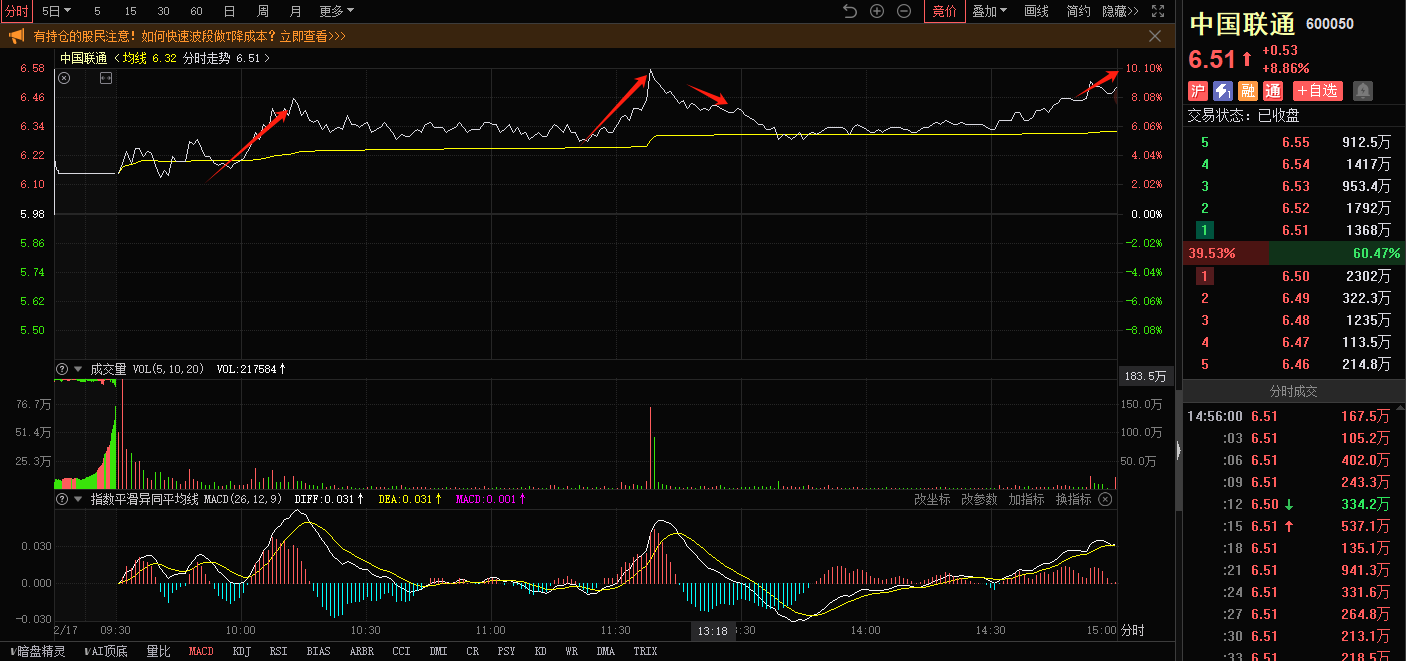Zoom out with the minus circle icon

coord(904,11)
